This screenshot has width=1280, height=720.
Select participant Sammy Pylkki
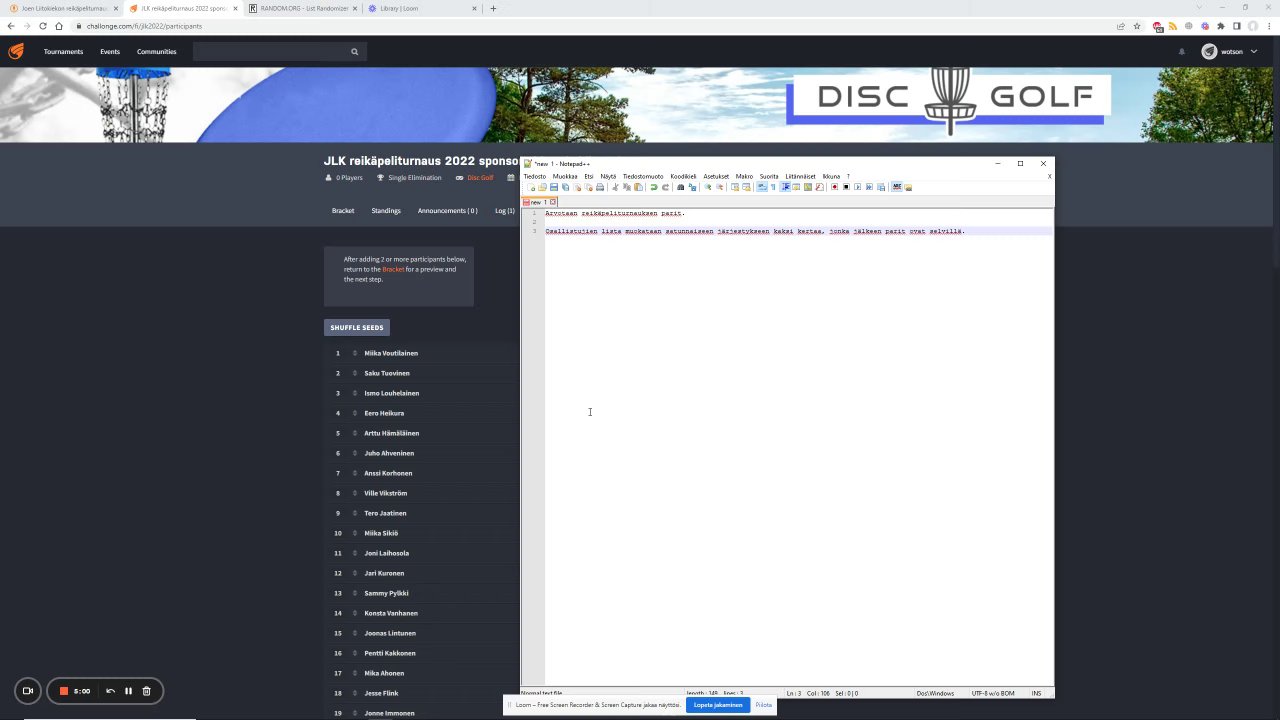point(386,593)
